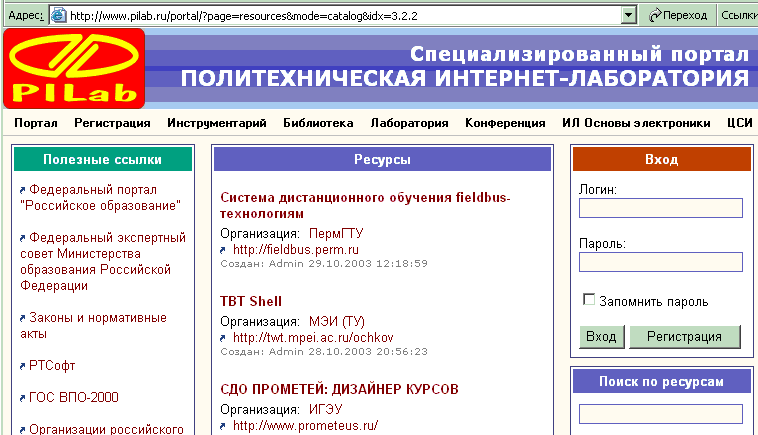Open the РТСофт link

52,365
